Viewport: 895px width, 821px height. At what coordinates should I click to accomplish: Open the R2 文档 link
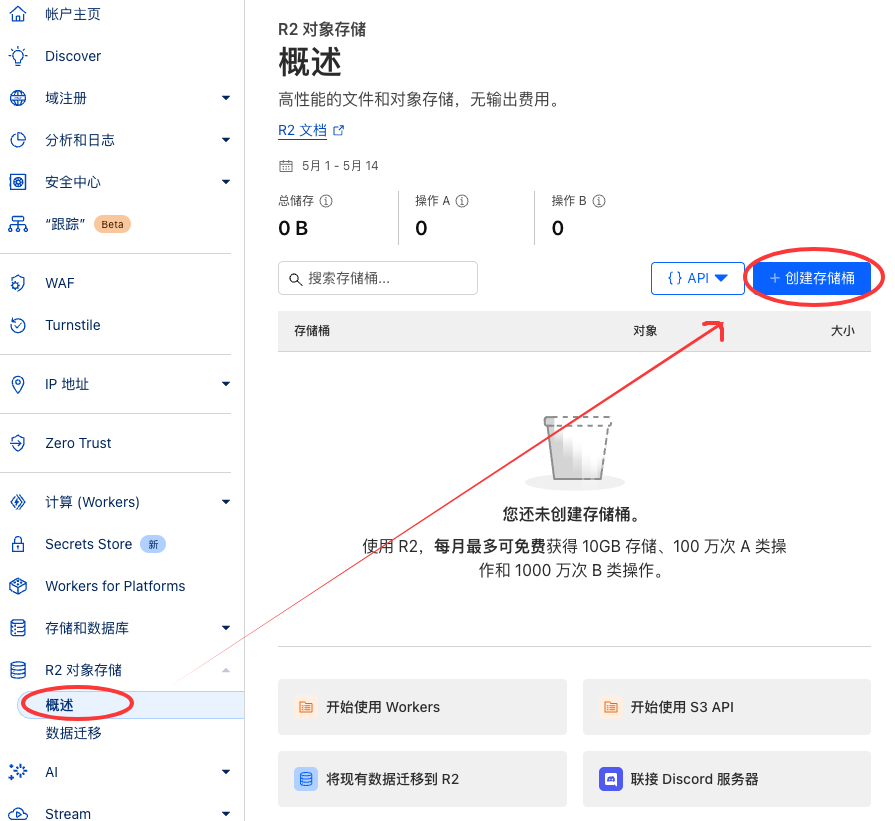(303, 130)
